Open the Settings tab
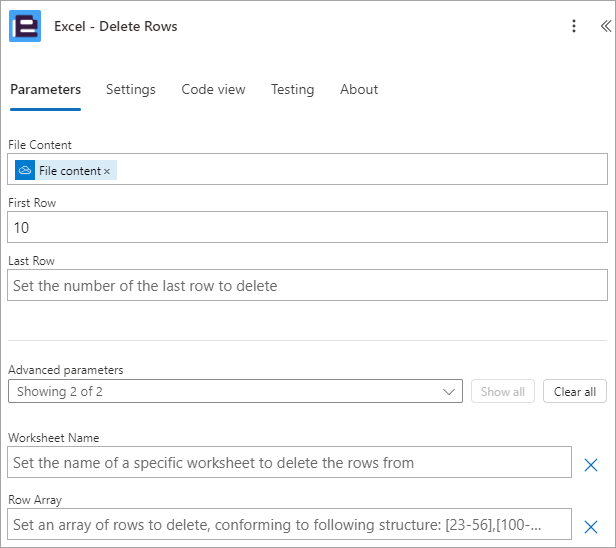616x548 pixels. point(131,89)
